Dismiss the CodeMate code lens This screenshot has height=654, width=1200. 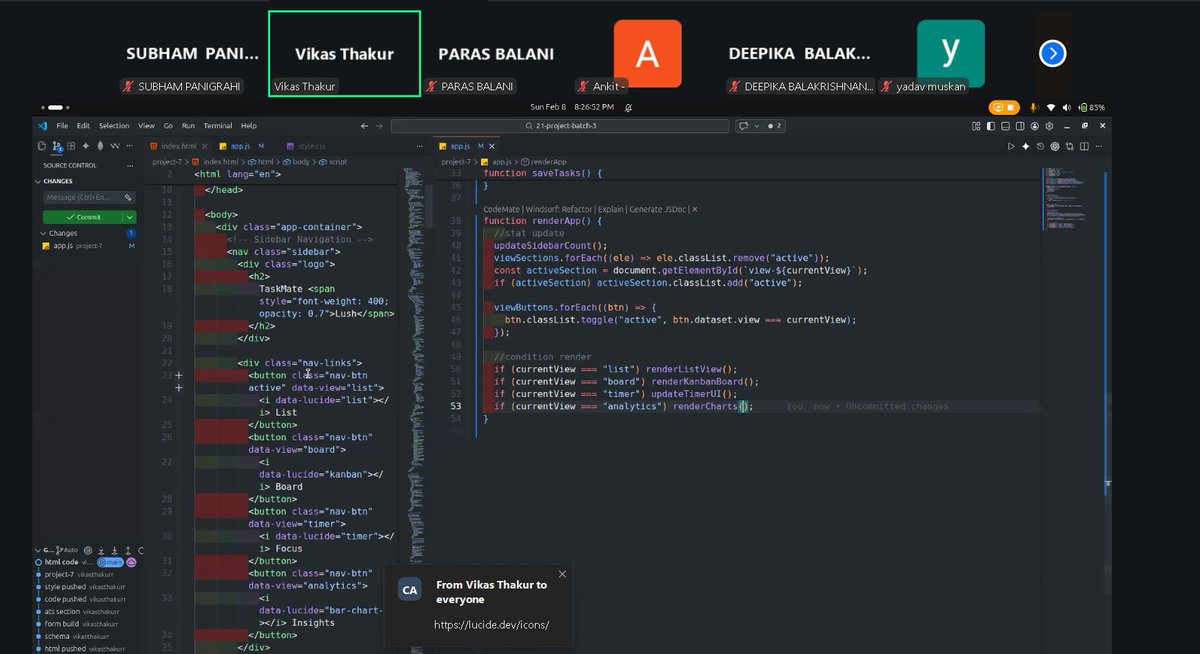tap(694, 209)
